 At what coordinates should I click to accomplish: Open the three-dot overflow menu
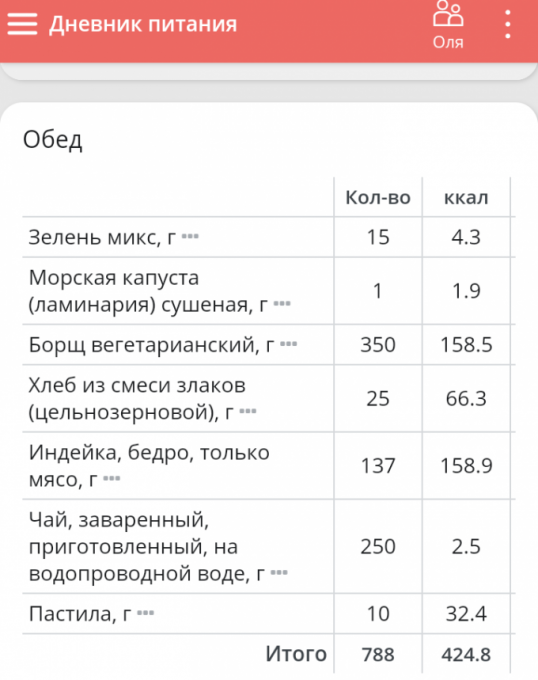tap(508, 25)
